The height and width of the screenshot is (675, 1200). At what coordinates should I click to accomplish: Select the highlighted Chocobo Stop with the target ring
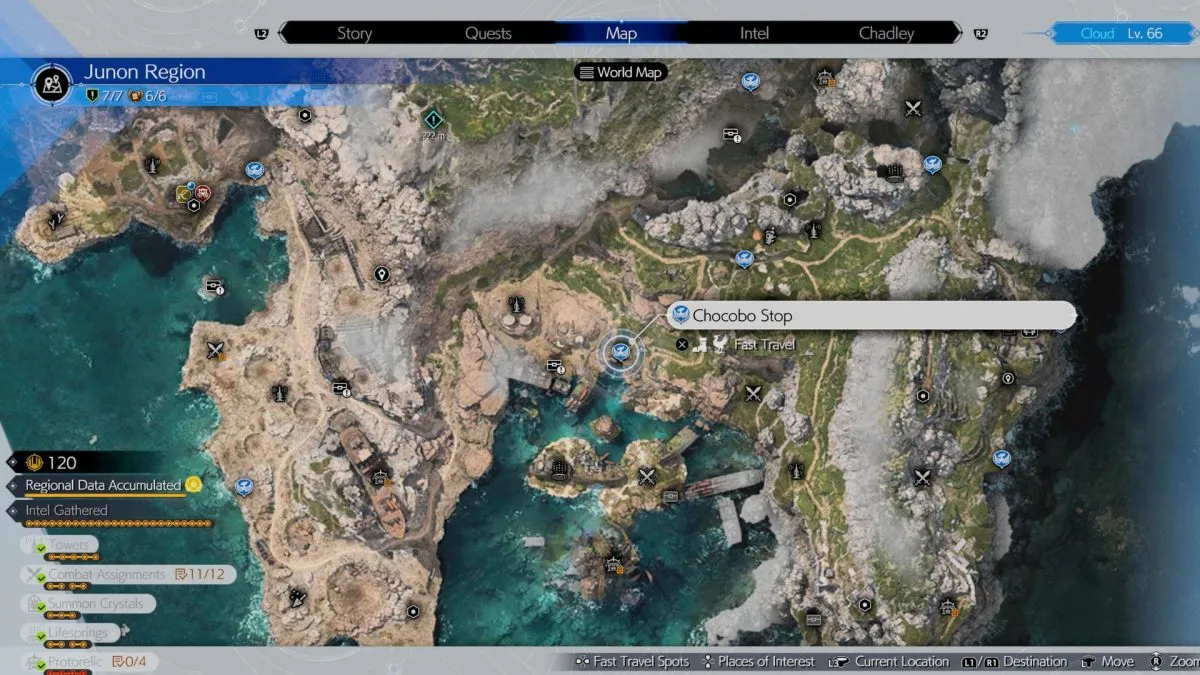[620, 351]
